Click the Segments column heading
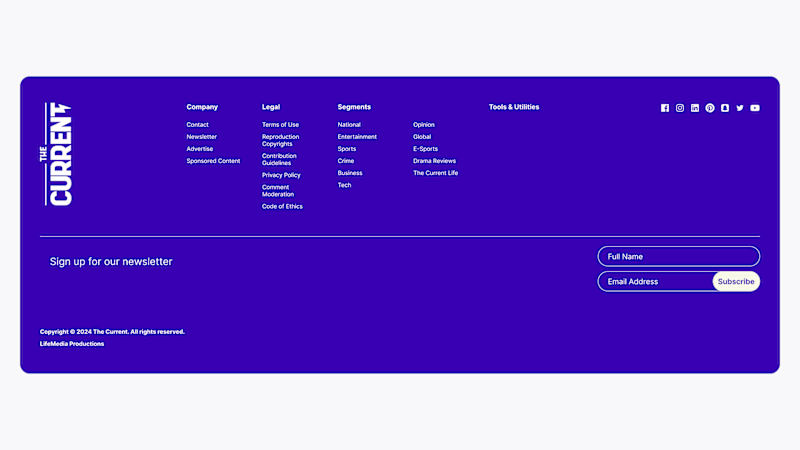The height and width of the screenshot is (450, 800). tap(354, 107)
